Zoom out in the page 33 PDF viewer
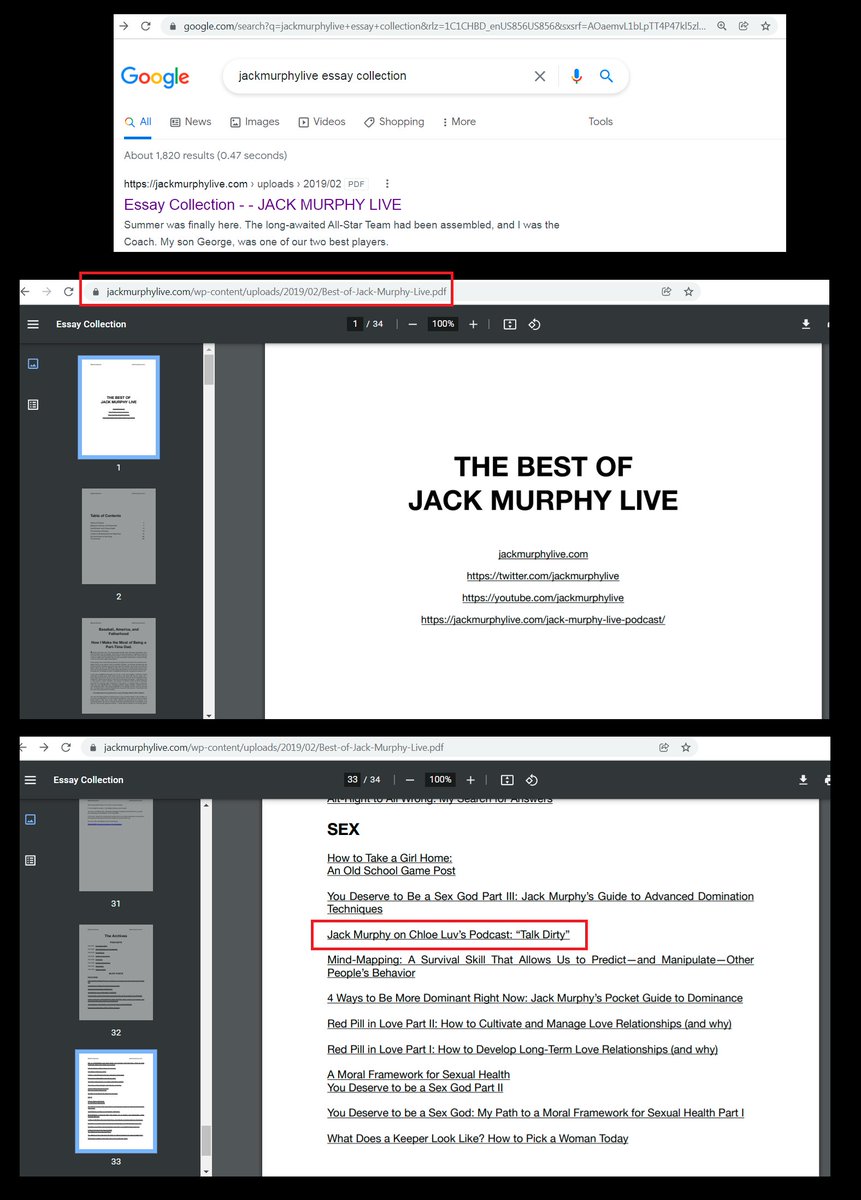The width and height of the screenshot is (861, 1200). coord(410,780)
